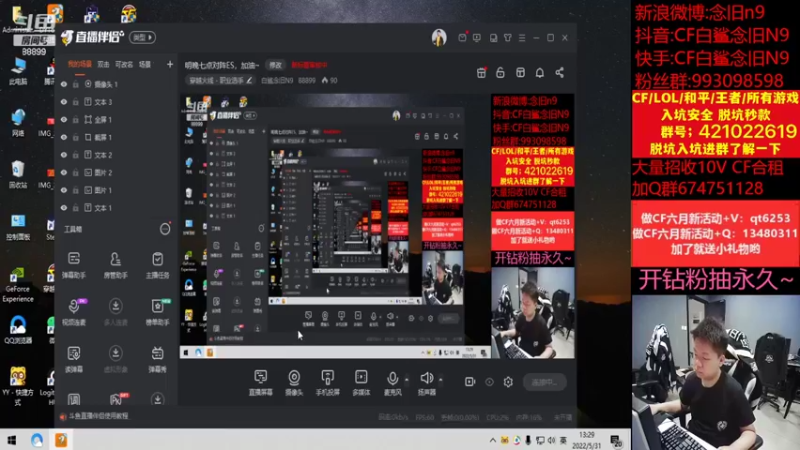Start recording with the record icon

(470, 382)
